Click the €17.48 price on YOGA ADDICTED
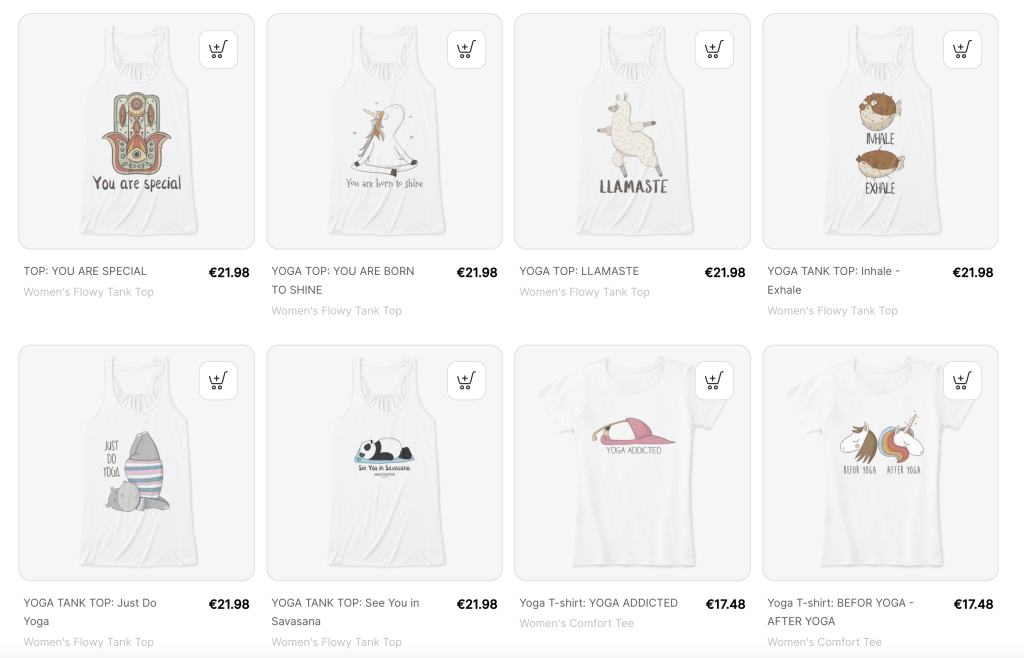Screen dimensions: 1024x658 (x=728, y=603)
